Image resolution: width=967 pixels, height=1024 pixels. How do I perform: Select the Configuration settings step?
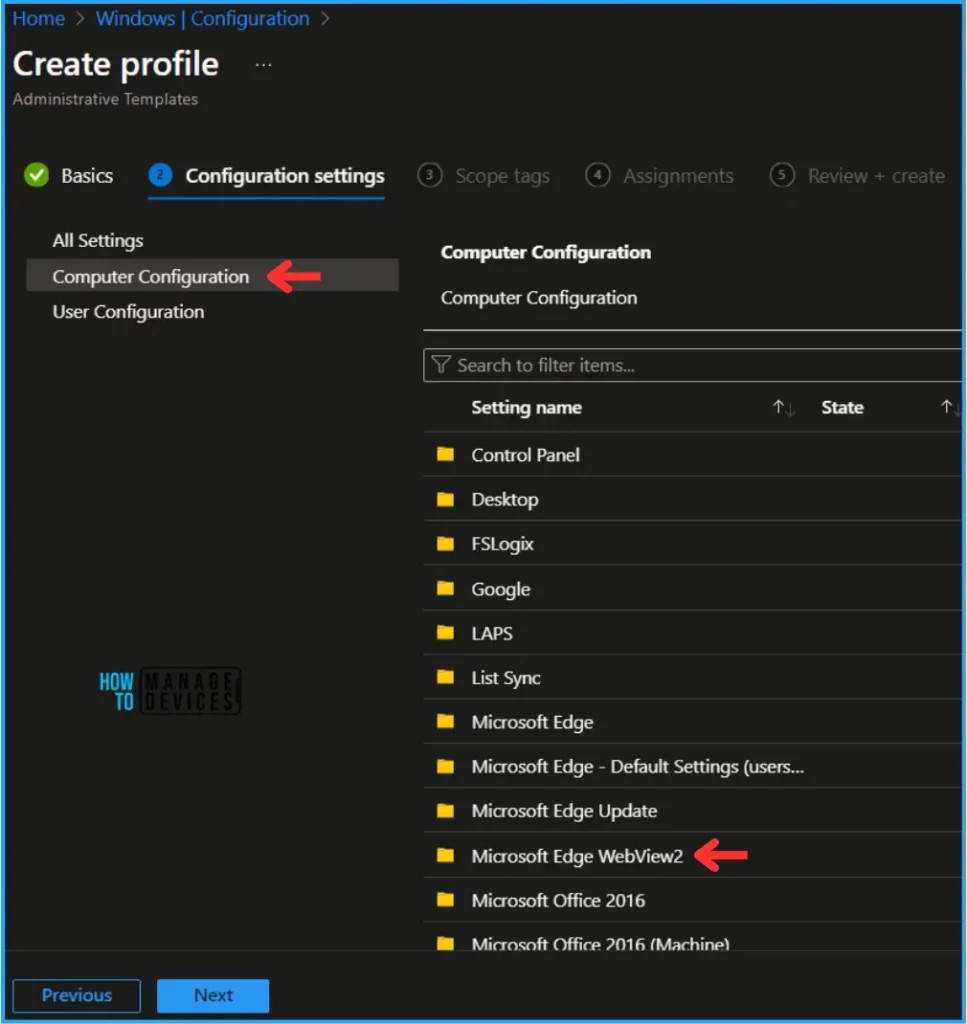click(266, 176)
